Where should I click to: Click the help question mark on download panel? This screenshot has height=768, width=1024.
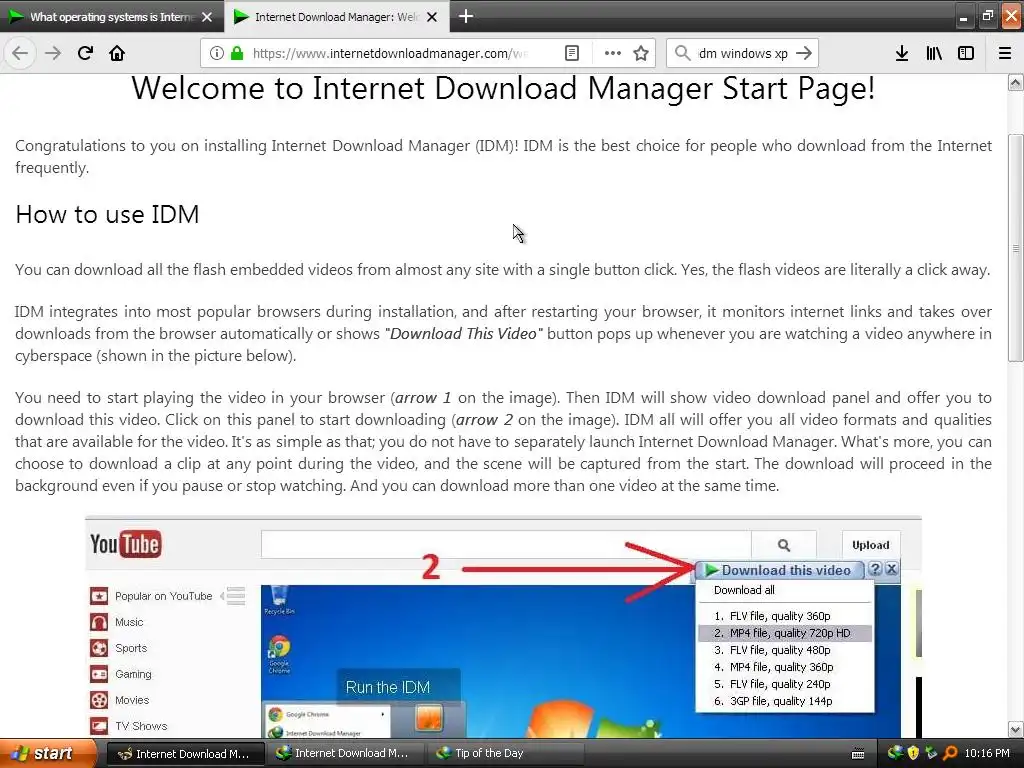click(x=875, y=569)
